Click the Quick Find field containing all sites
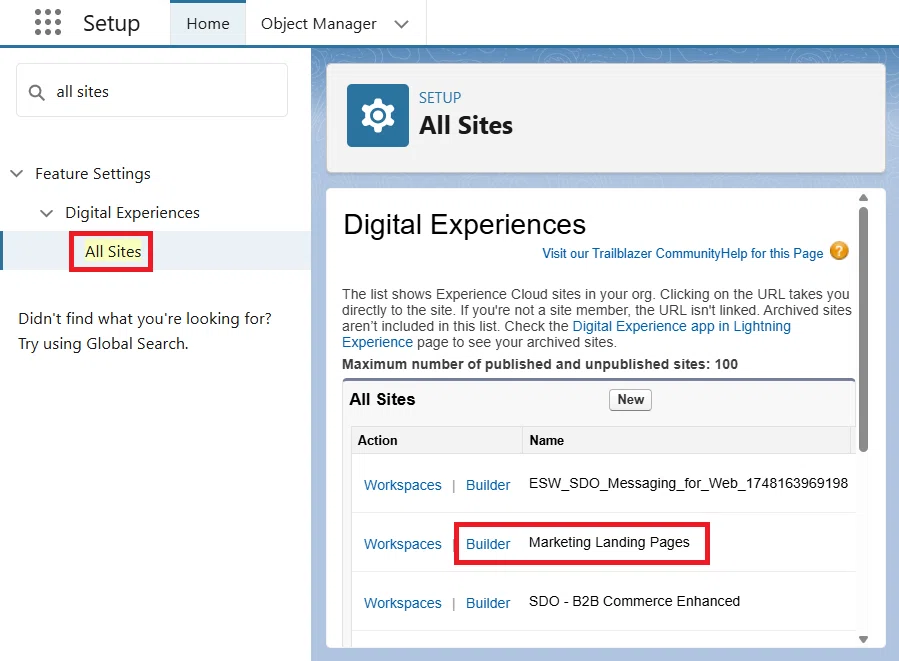899x661 pixels. pyautogui.click(x=152, y=91)
